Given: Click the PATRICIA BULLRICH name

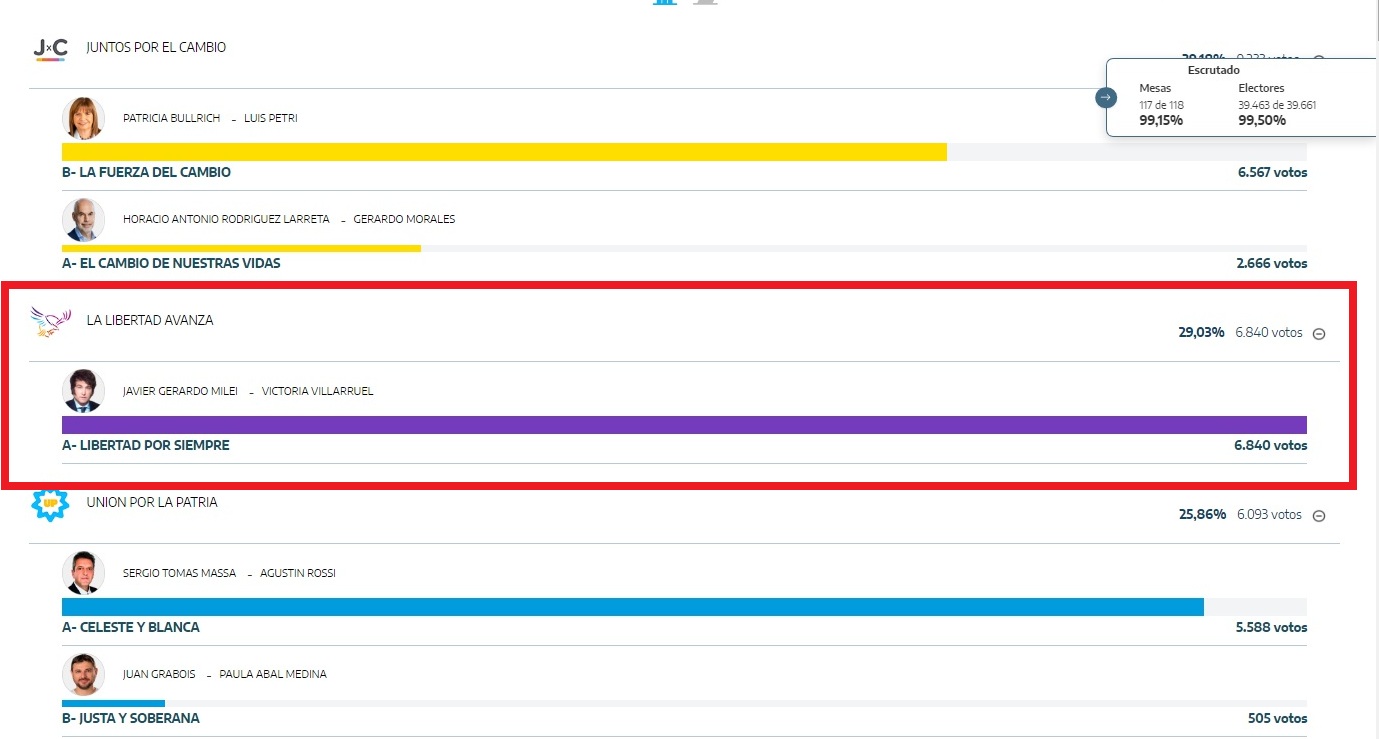Looking at the screenshot, I should coord(170,118).
